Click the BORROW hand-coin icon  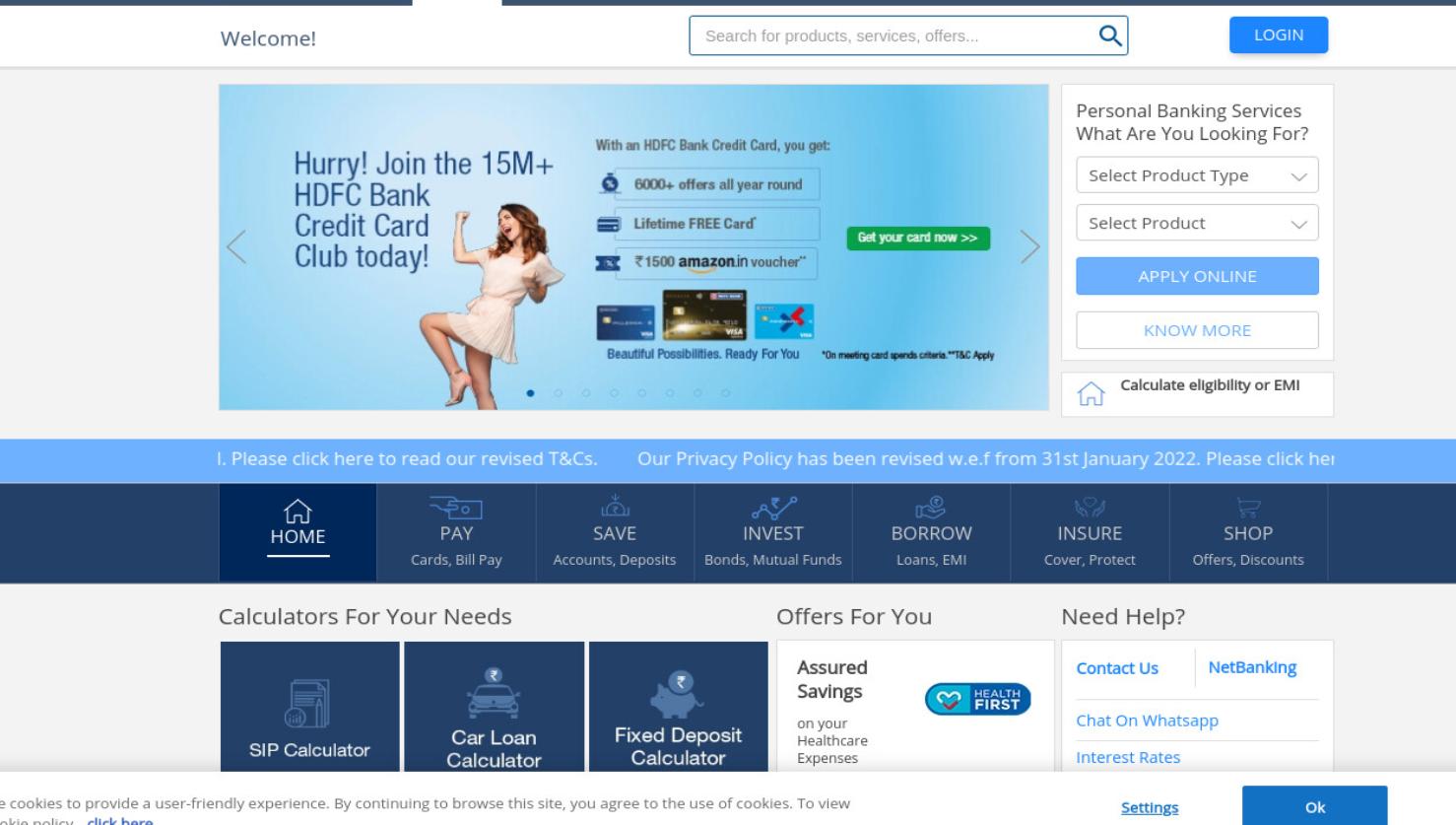[931, 507]
